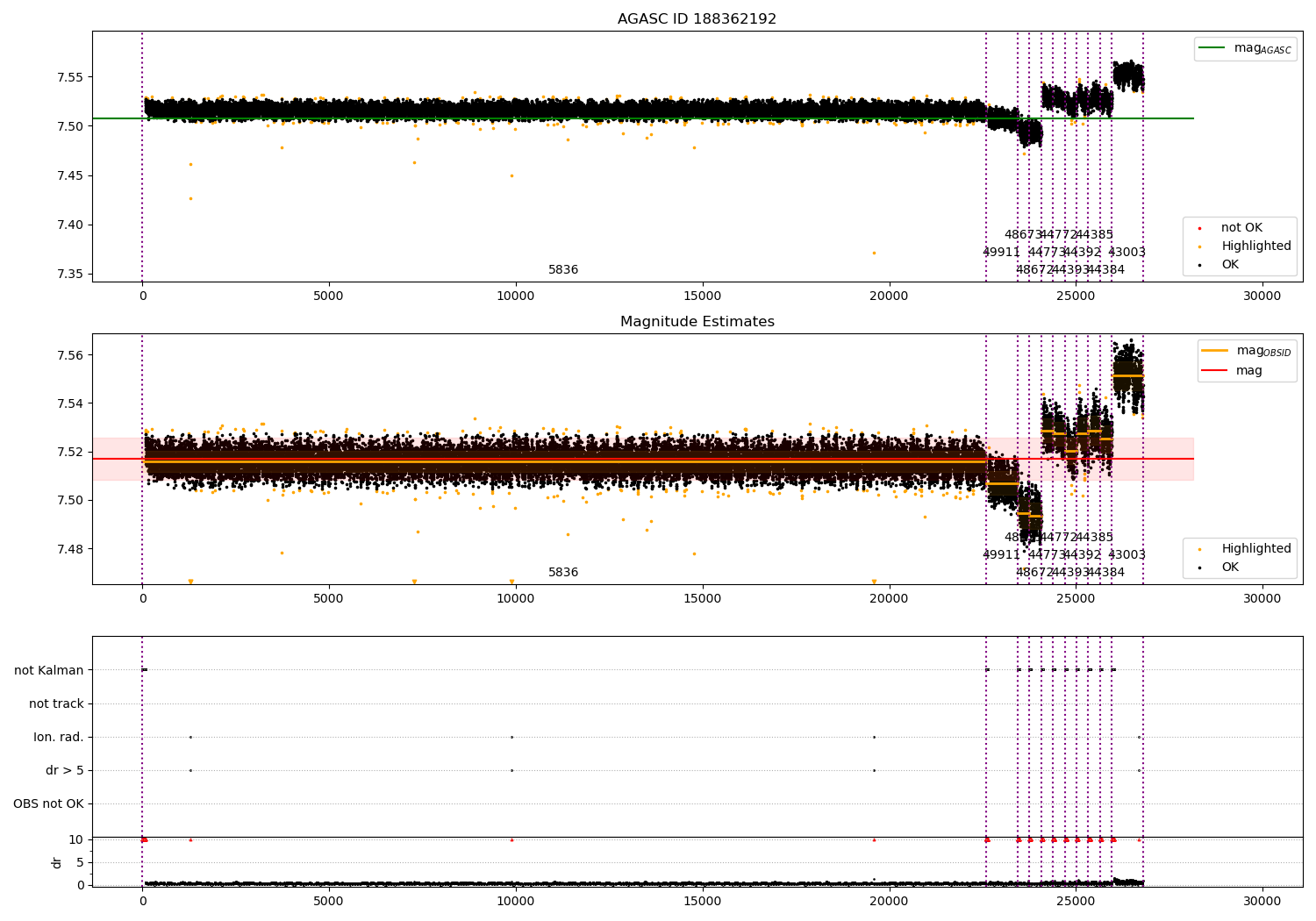Click obsid label '44384' in the Magnitude Estimates panel
Viewport: 1316px width, 921px height.
[x=1107, y=573]
